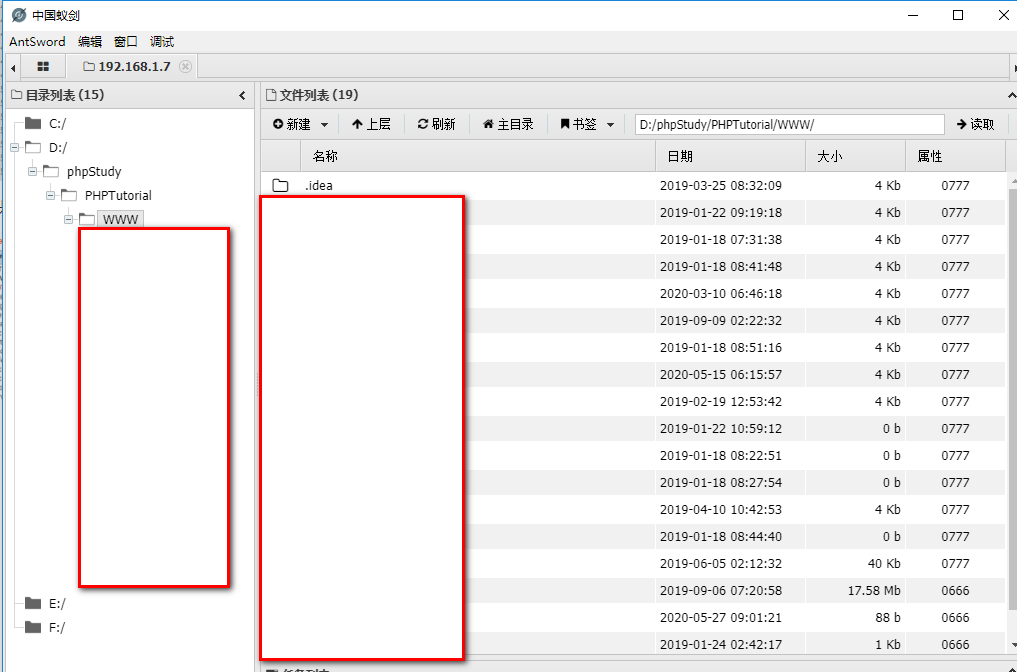Close the 192.168.1.7 tab

[x=185, y=66]
